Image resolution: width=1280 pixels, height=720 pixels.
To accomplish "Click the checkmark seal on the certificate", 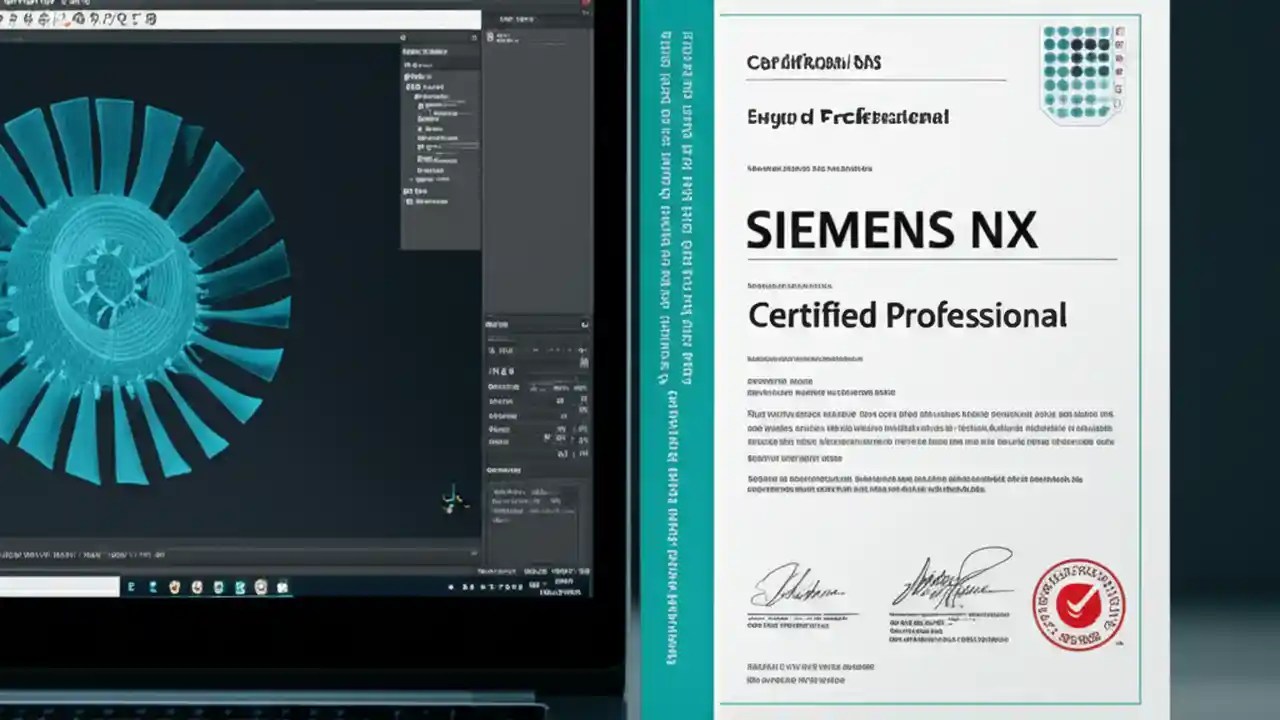I will 1078,601.
